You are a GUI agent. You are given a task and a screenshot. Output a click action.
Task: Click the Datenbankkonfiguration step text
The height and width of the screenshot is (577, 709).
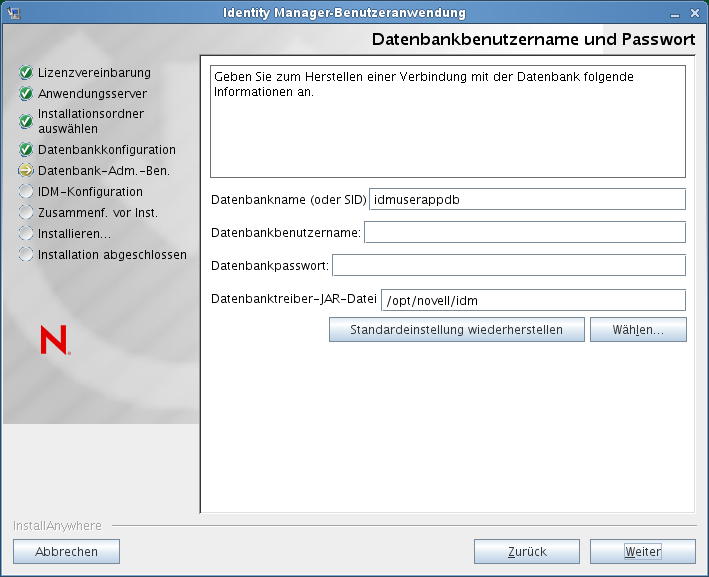[x=107, y=150]
